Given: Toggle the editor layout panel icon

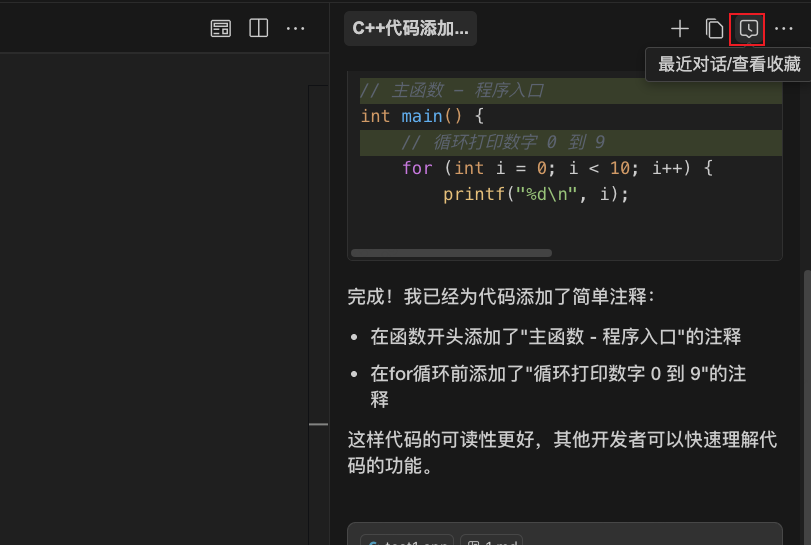Looking at the screenshot, I should 221,28.
